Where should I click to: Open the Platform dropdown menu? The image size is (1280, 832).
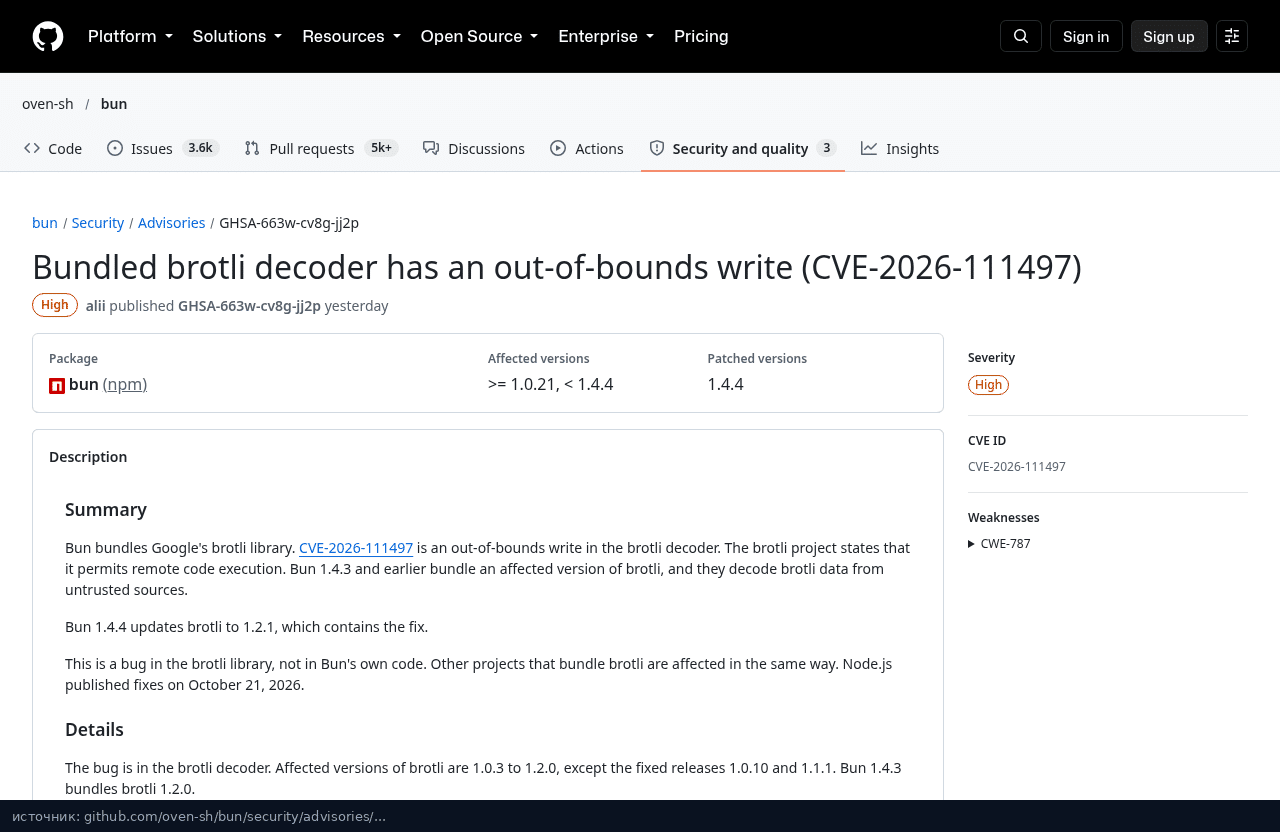pyautogui.click(x=130, y=37)
